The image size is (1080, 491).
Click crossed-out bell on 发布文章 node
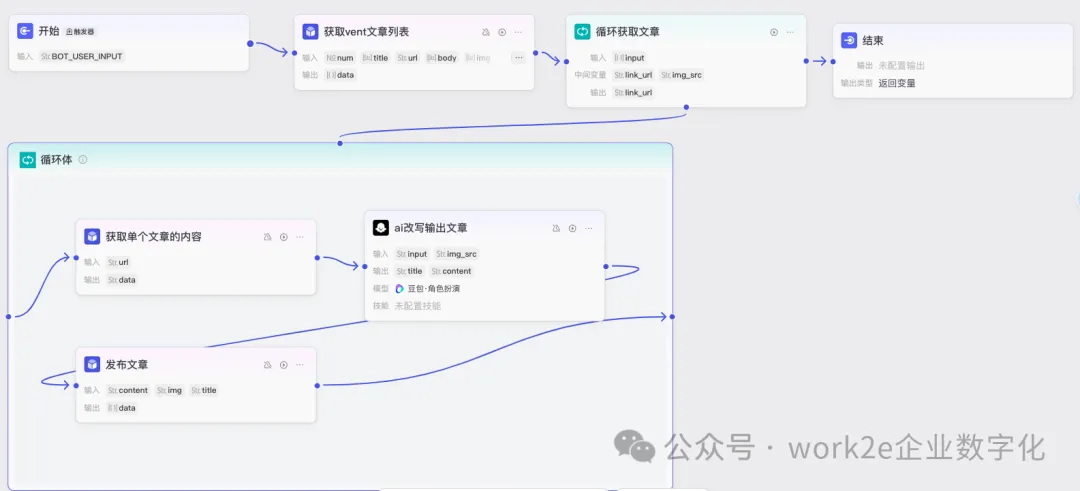coord(267,364)
